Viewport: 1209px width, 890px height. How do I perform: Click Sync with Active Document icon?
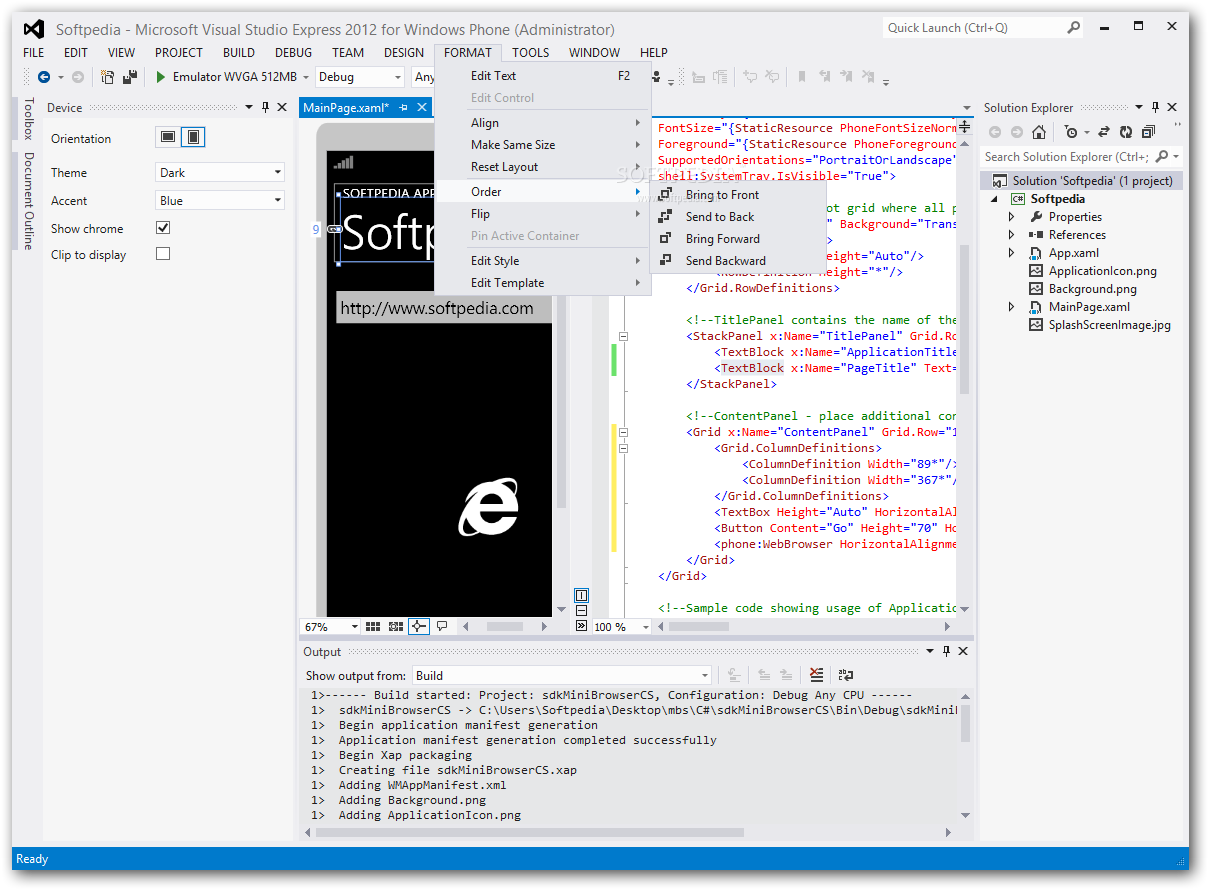click(1104, 132)
